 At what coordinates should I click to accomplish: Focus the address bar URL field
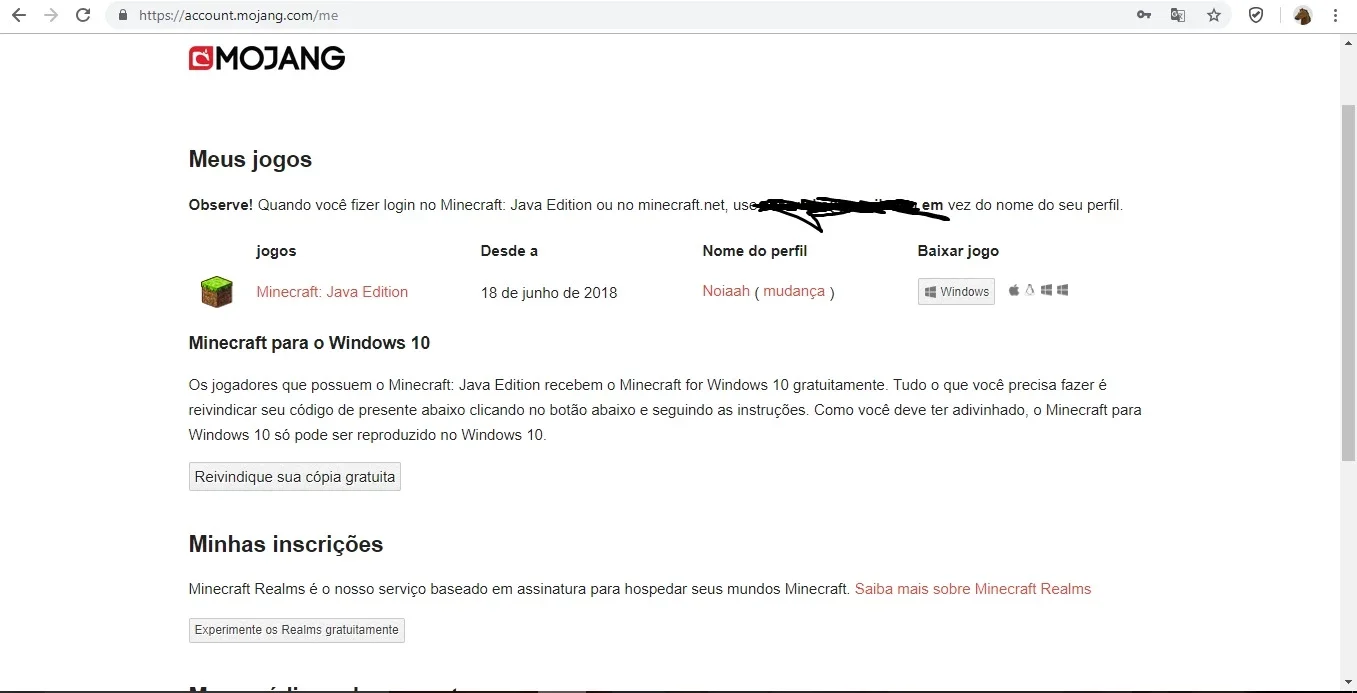click(x=620, y=15)
